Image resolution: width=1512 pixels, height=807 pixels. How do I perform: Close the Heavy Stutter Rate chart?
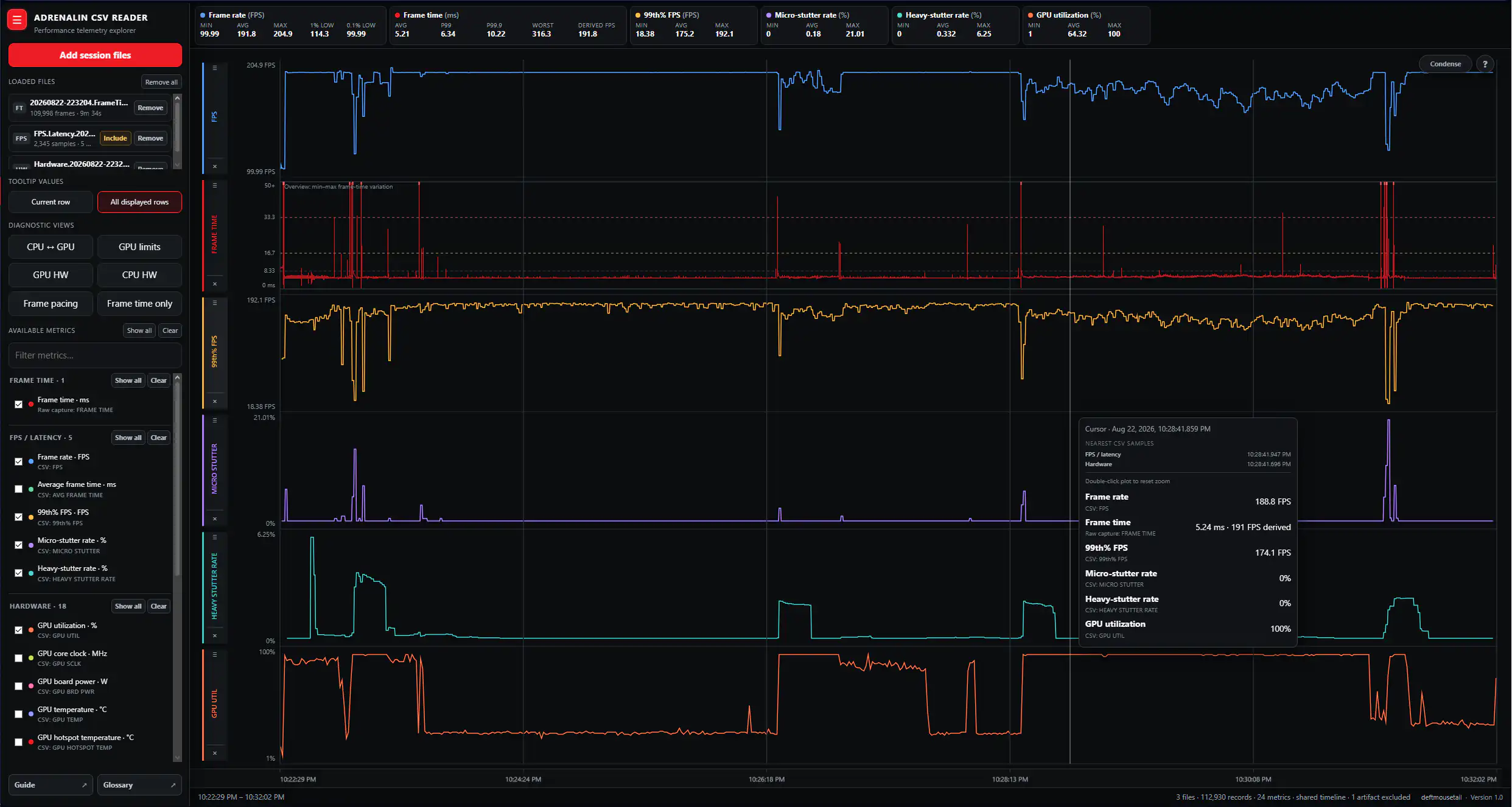tap(214, 636)
